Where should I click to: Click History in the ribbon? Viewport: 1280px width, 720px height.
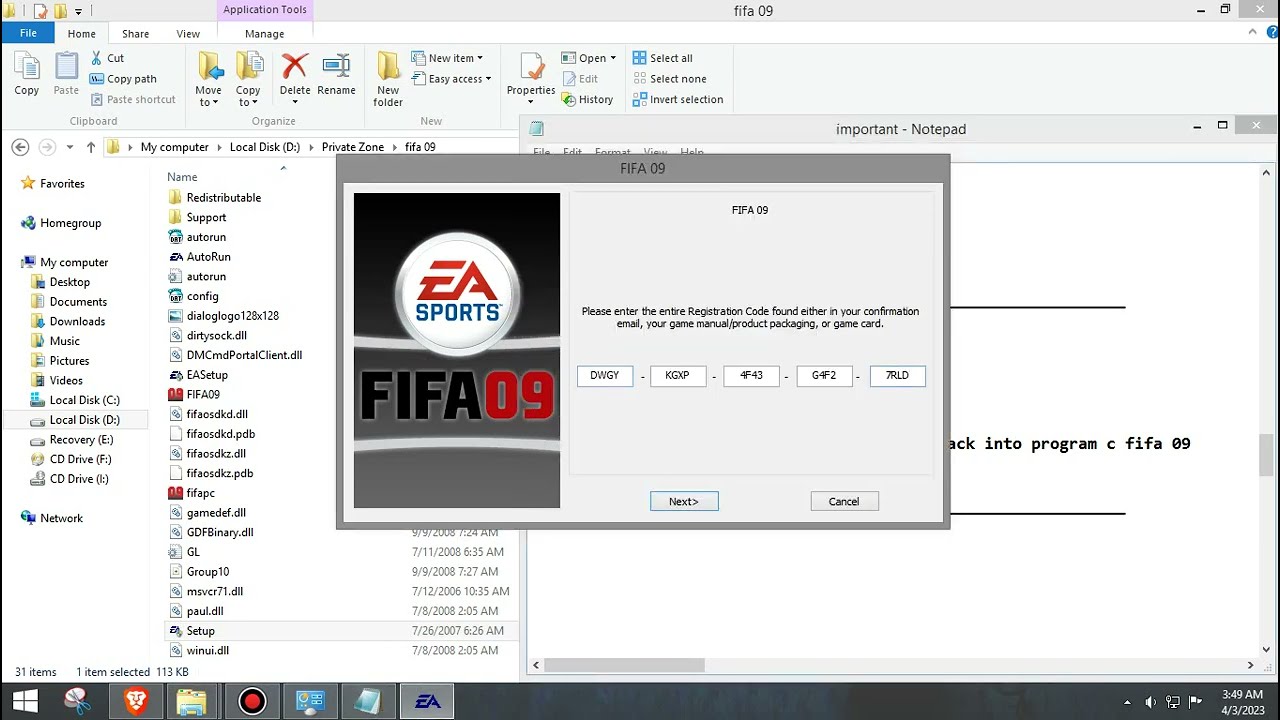pos(587,99)
